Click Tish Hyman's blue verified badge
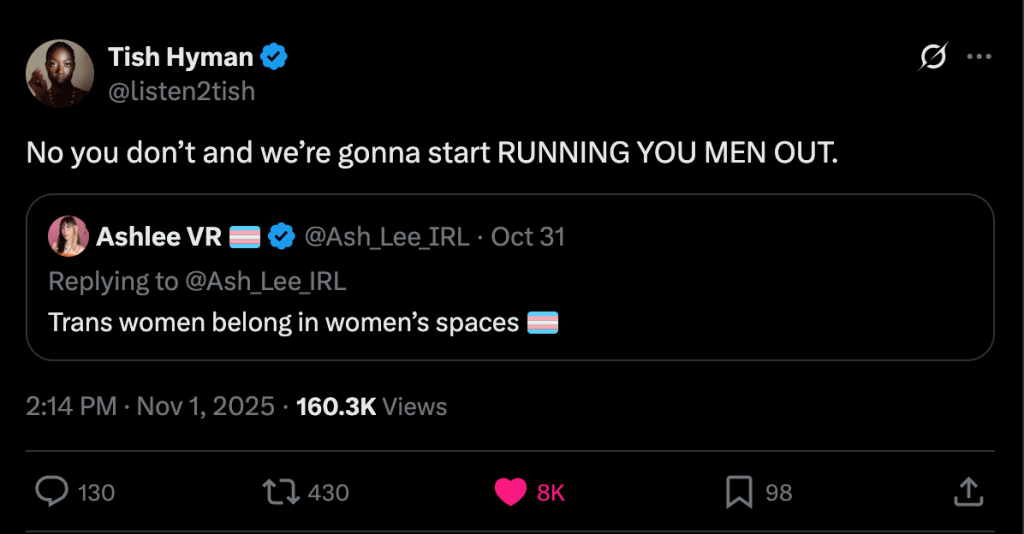This screenshot has width=1024, height=534. coord(275,58)
